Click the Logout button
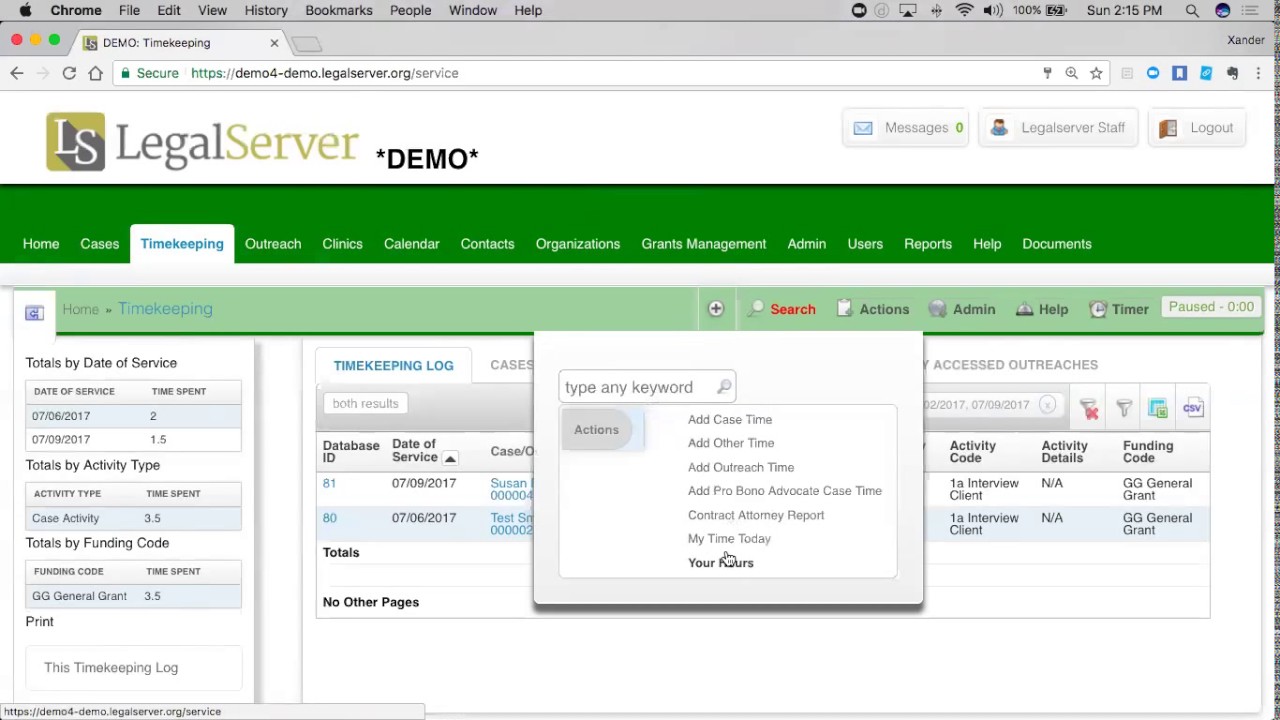1280x720 pixels. [x=1197, y=128]
